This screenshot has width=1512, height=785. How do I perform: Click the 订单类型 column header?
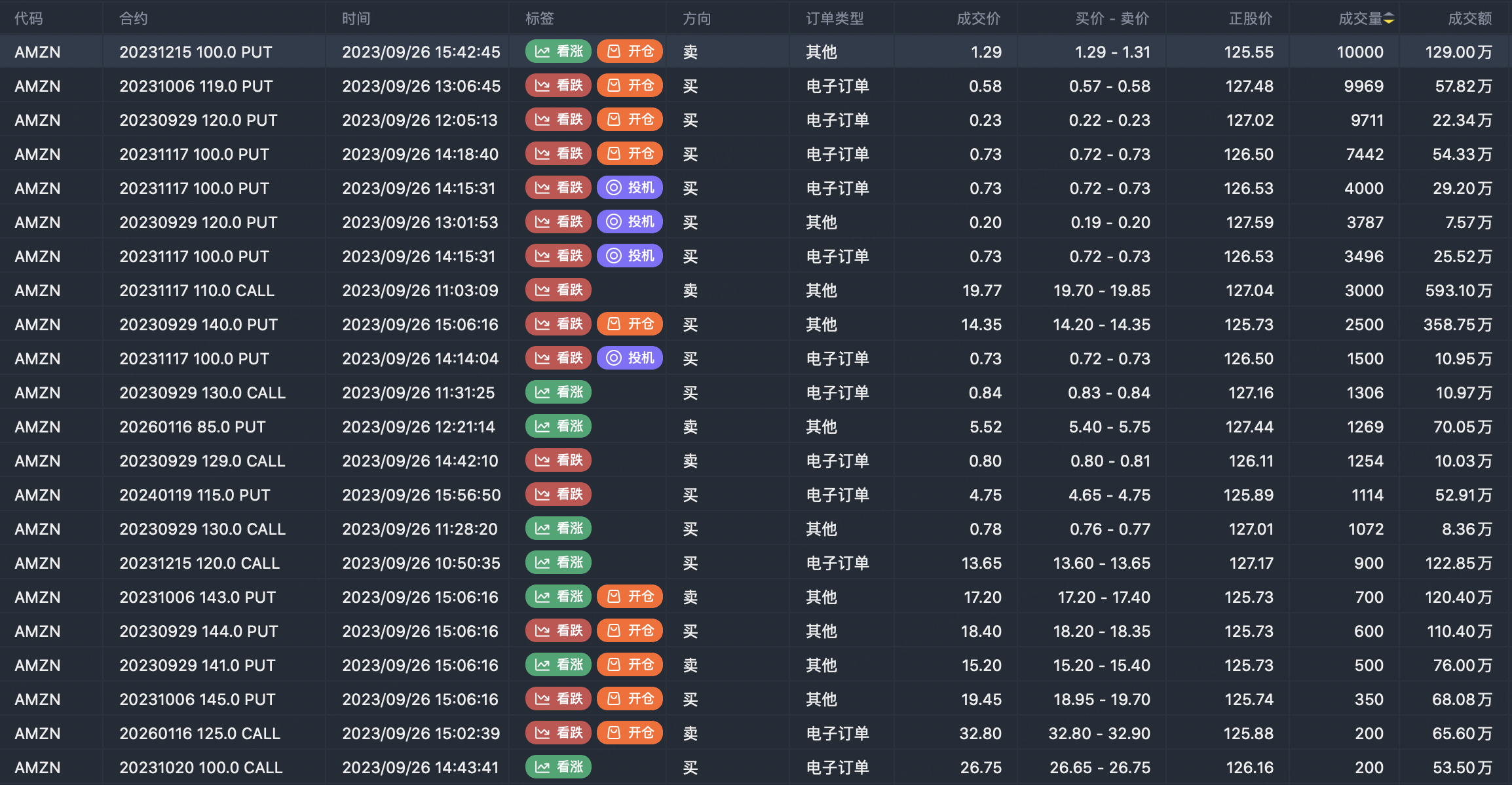click(835, 18)
